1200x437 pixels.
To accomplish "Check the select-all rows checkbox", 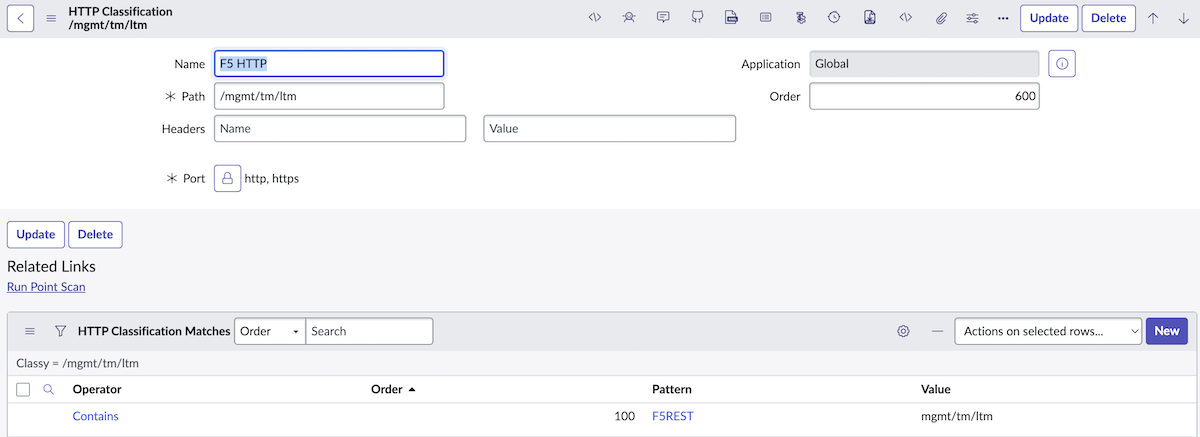I will coord(23,389).
